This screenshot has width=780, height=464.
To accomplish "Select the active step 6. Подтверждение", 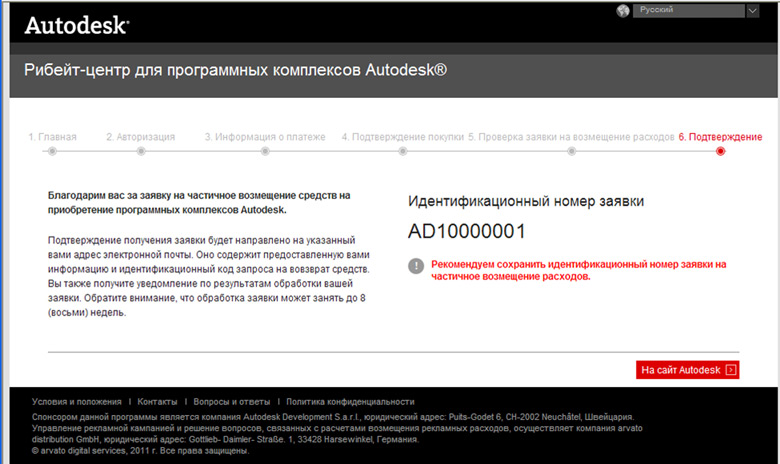I will pyautogui.click(x=720, y=137).
